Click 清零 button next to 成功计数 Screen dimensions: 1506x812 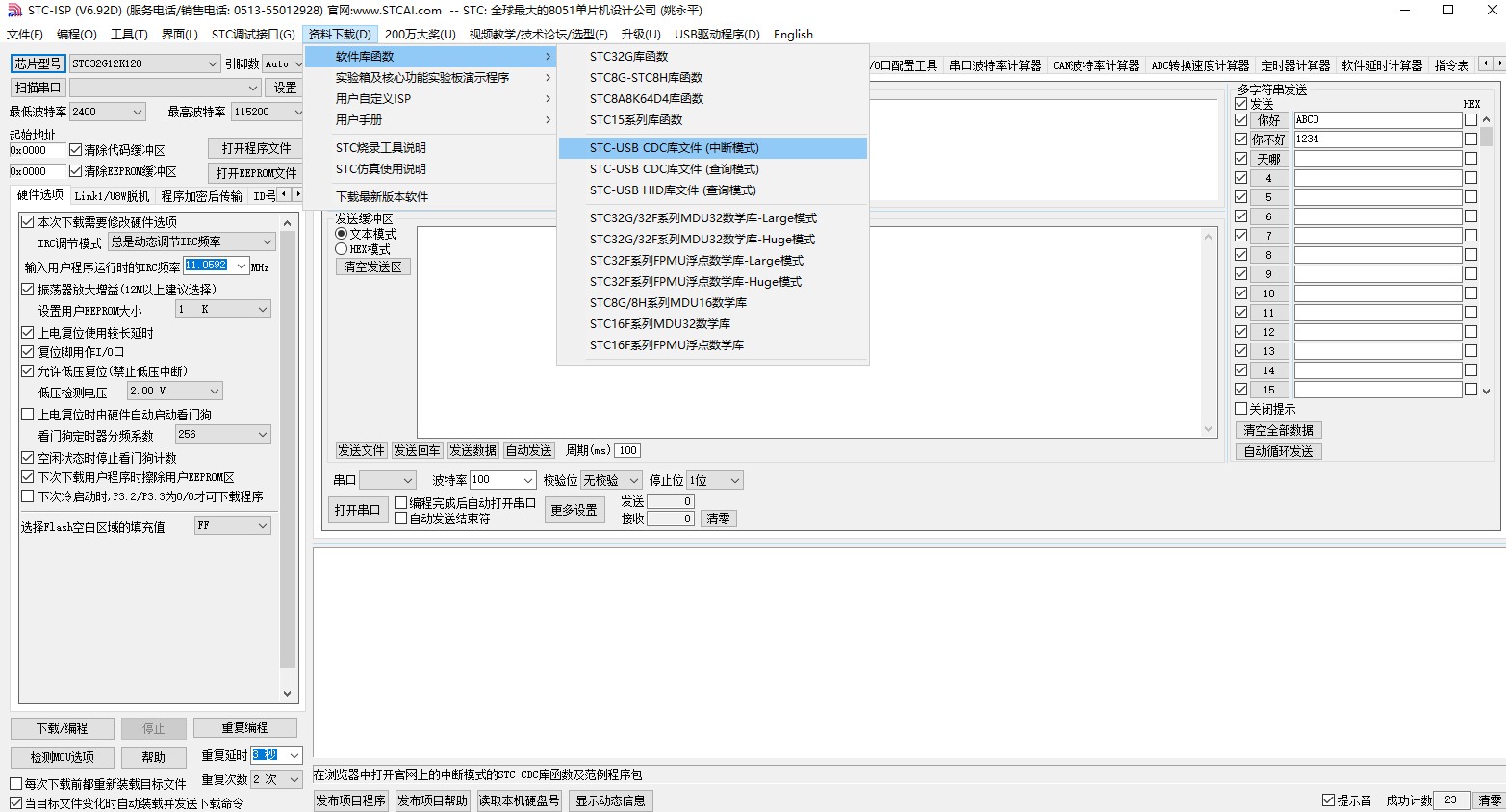pos(1490,800)
